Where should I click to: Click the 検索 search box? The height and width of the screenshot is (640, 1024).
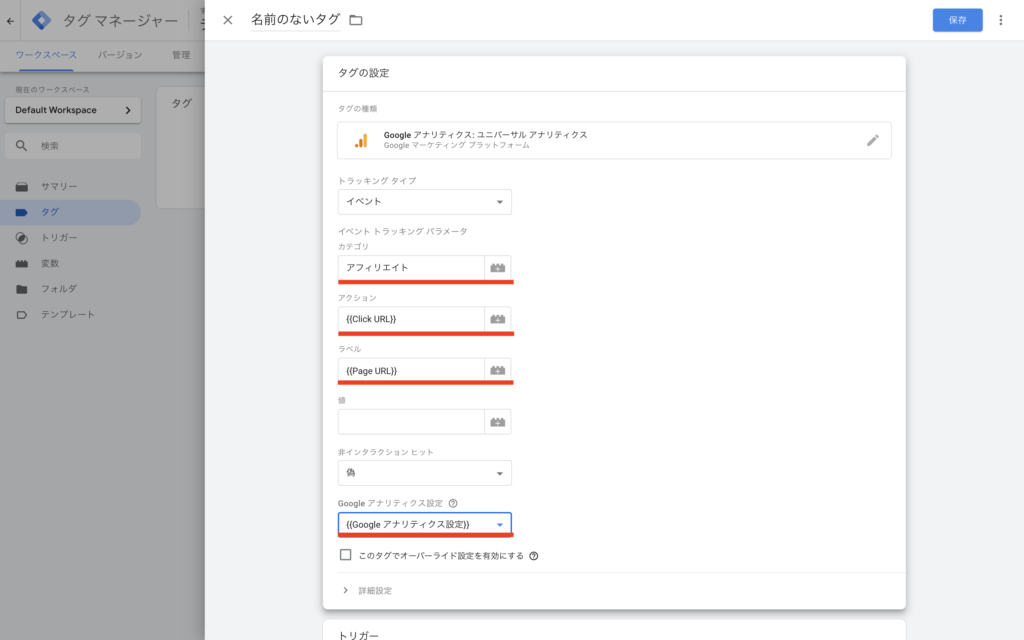point(72,146)
